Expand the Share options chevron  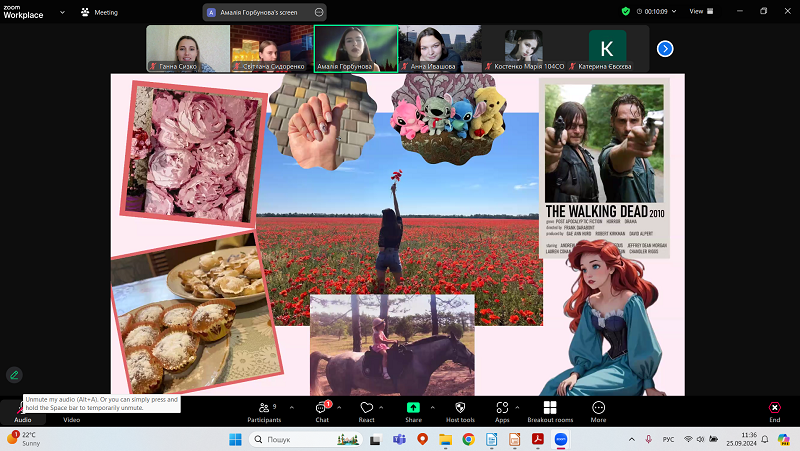(433, 408)
